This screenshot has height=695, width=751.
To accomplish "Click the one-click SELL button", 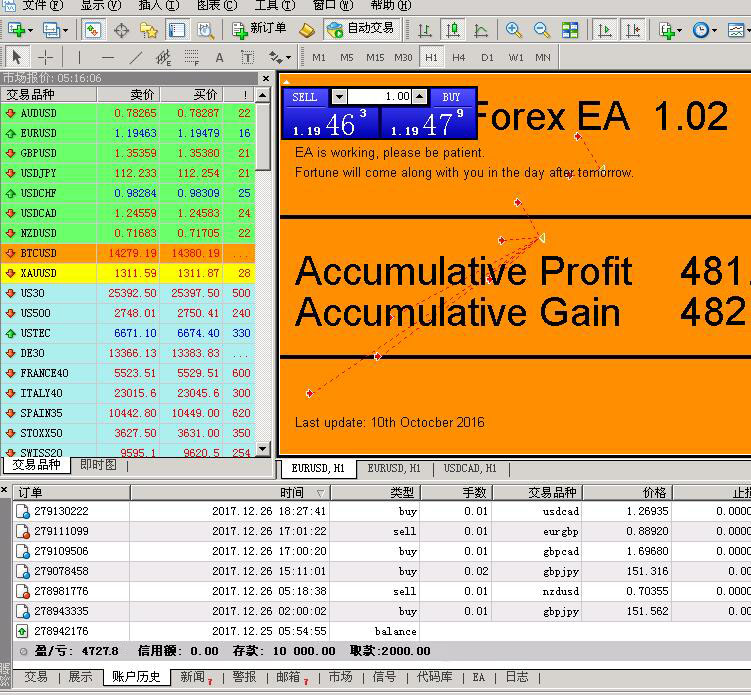I will pos(305,97).
